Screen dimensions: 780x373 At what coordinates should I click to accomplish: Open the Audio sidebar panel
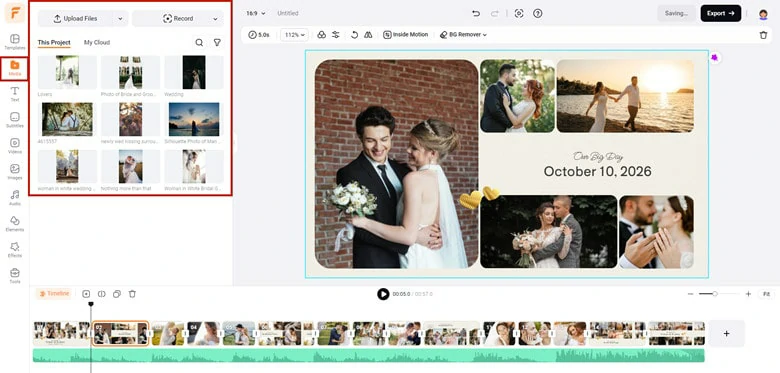coord(14,197)
